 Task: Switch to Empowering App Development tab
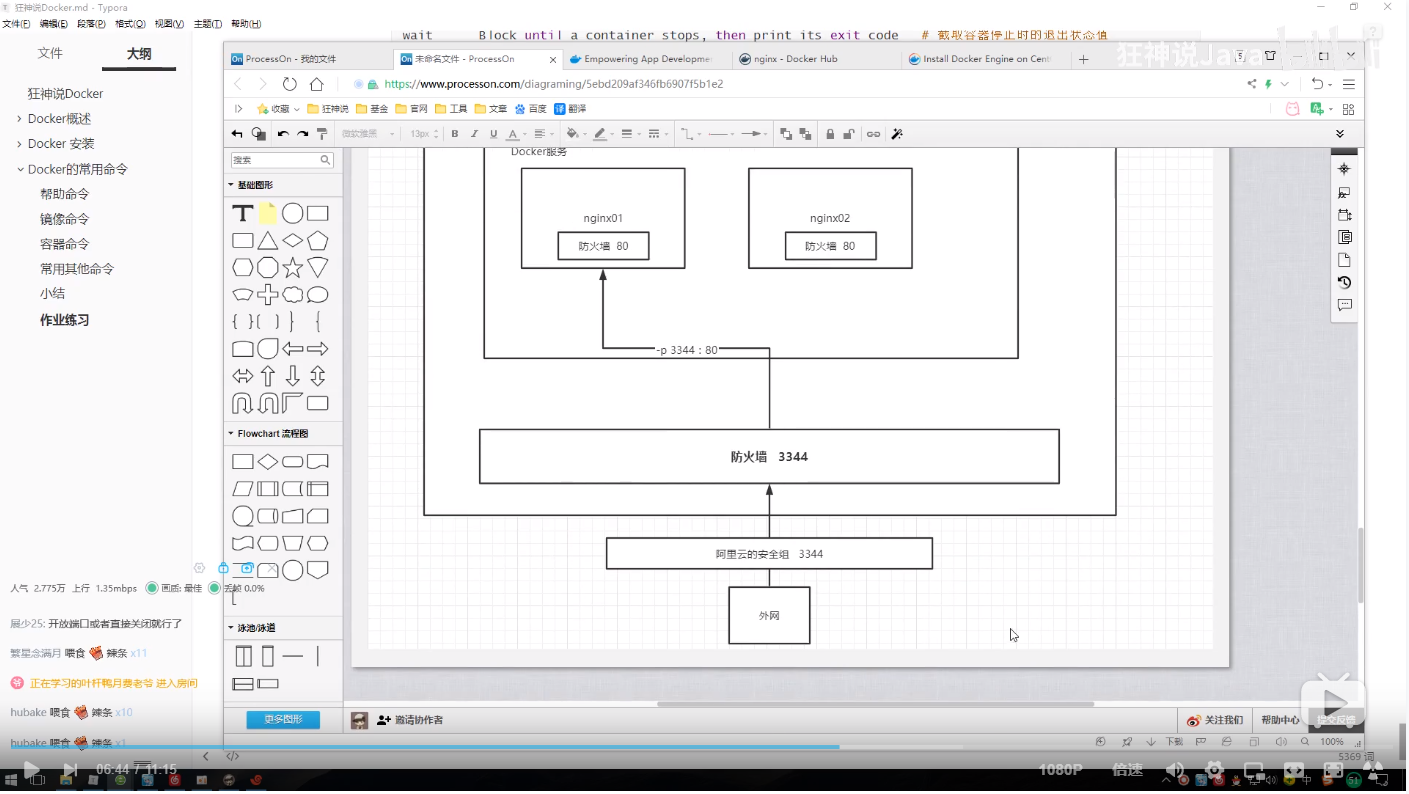[x=647, y=59]
